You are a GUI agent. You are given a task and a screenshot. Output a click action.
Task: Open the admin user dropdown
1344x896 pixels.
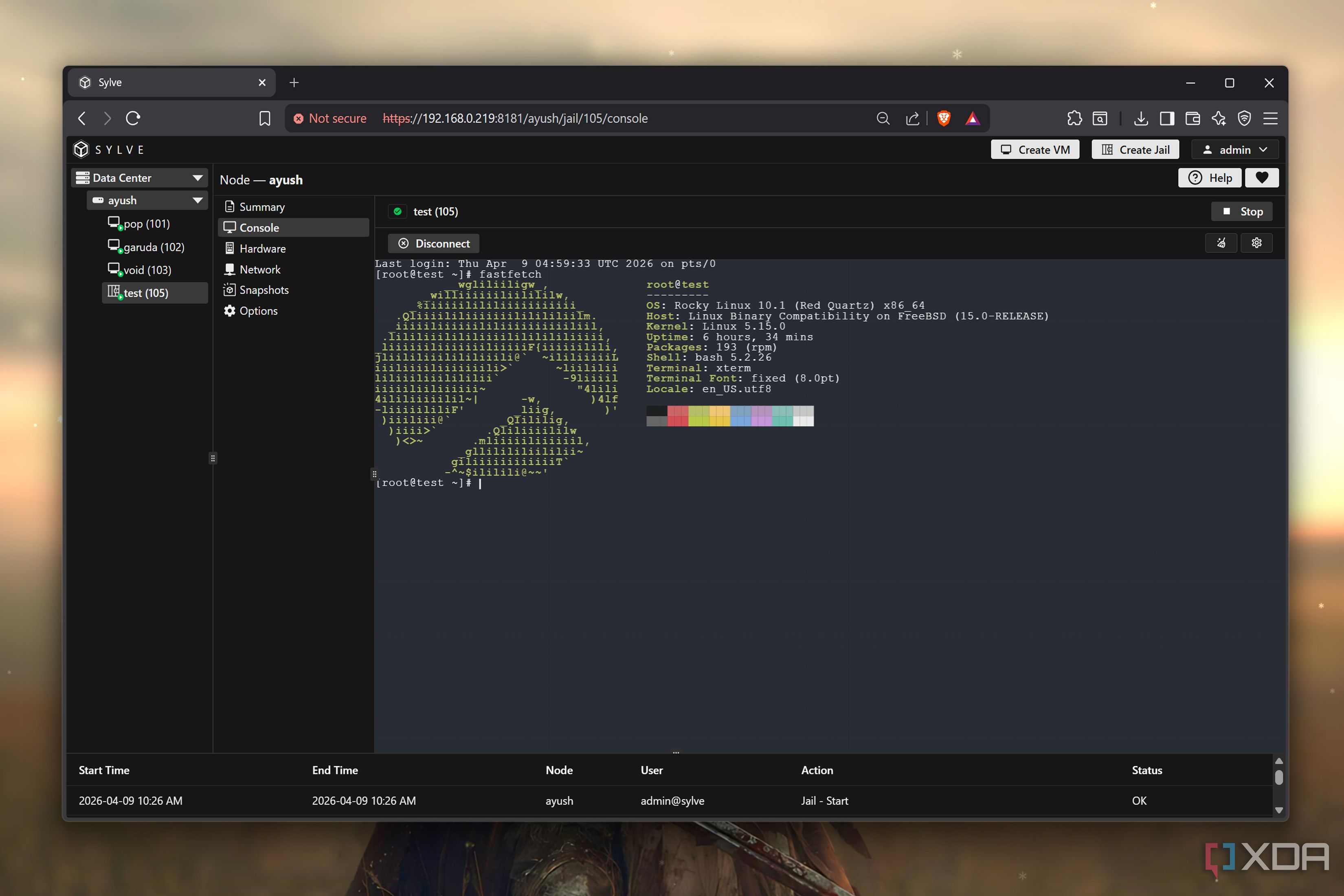point(1235,150)
